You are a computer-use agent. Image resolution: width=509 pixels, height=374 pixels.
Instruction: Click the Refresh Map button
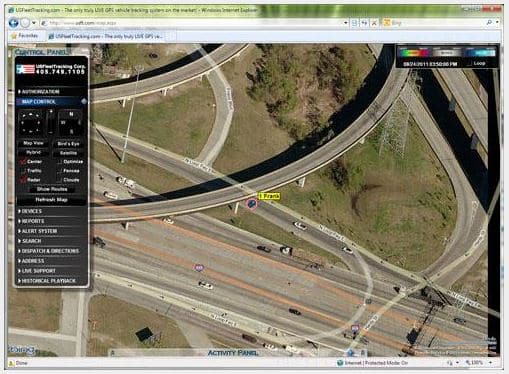pyautogui.click(x=52, y=200)
